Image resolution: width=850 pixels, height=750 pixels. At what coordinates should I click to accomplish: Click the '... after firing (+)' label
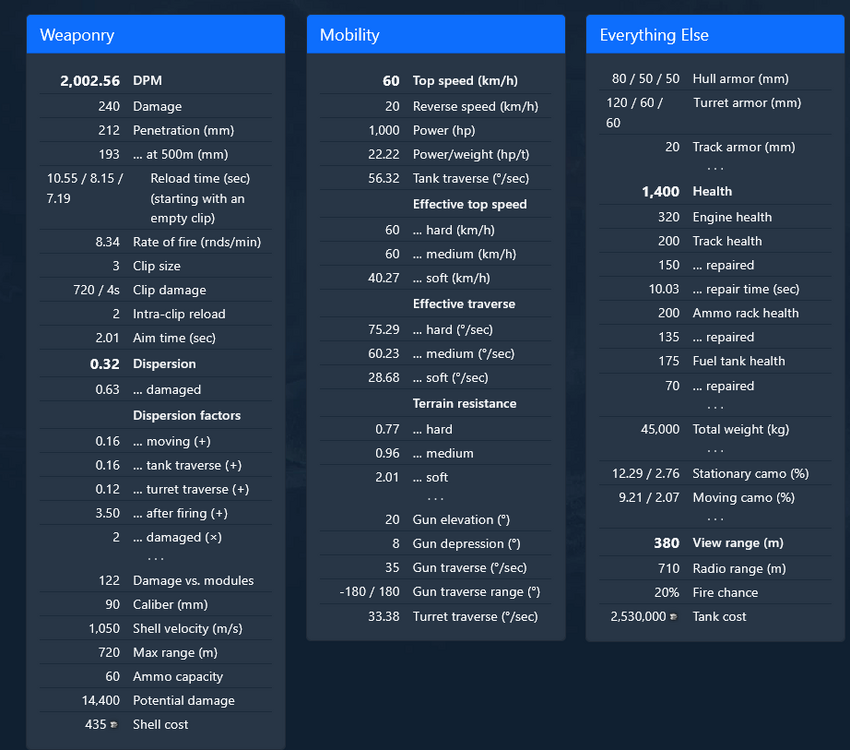click(x=180, y=513)
